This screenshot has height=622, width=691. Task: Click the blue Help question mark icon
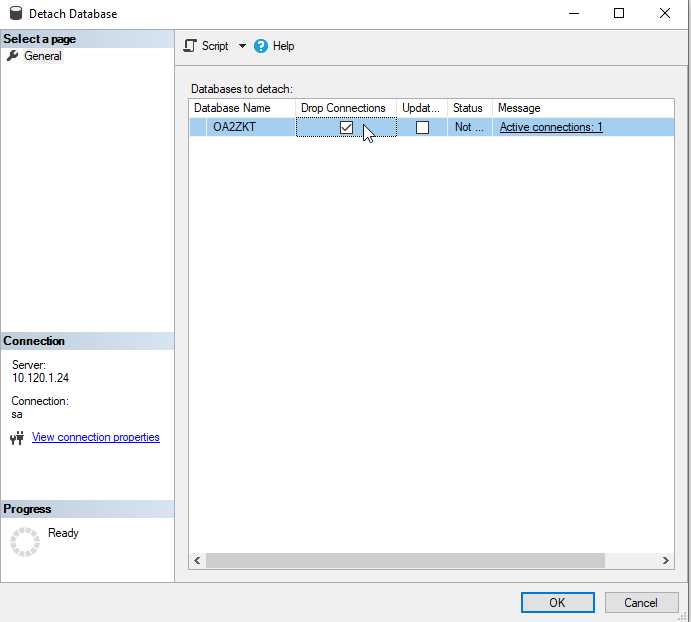(x=261, y=46)
